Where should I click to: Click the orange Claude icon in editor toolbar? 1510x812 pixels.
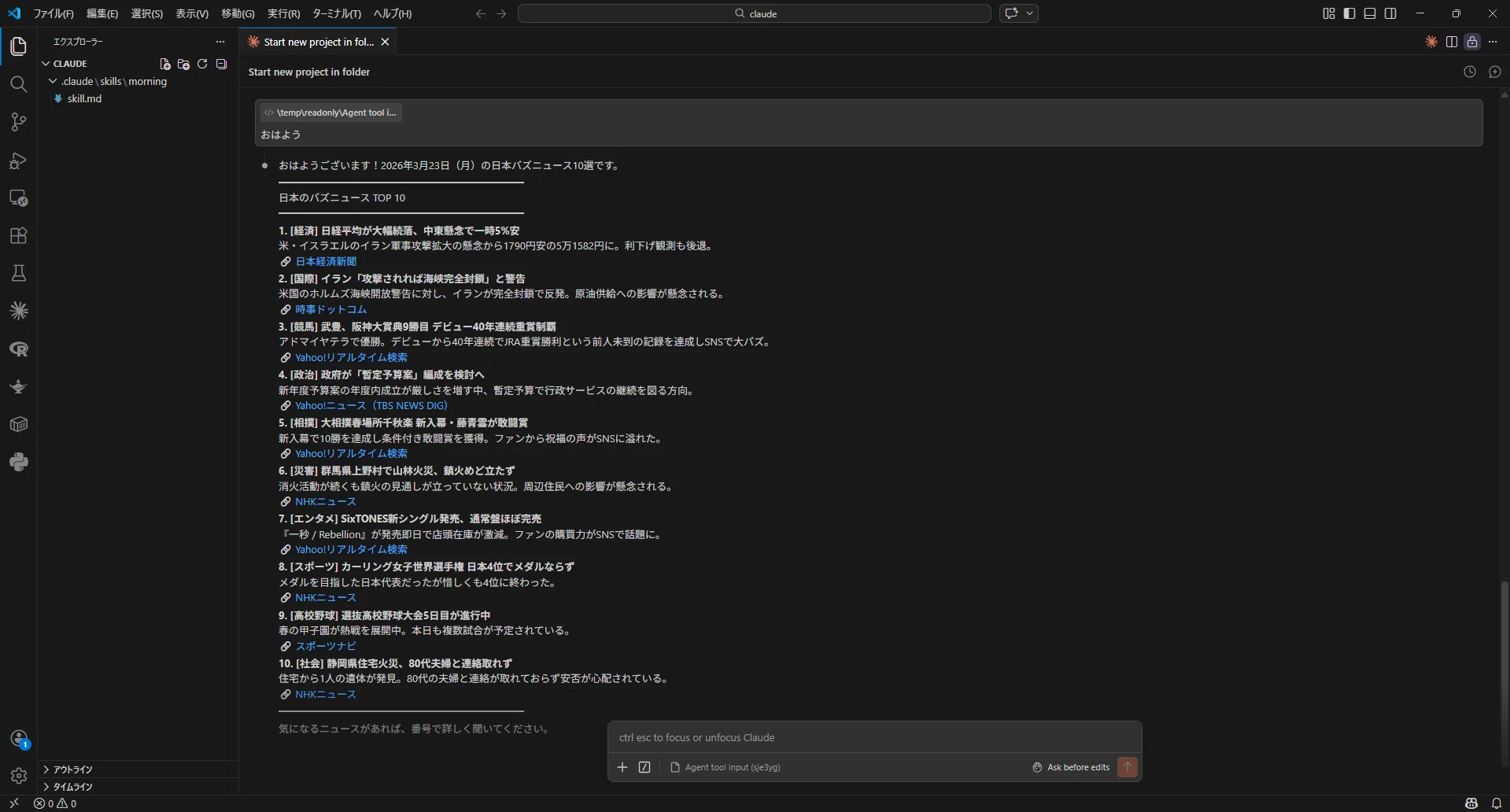tap(1431, 42)
